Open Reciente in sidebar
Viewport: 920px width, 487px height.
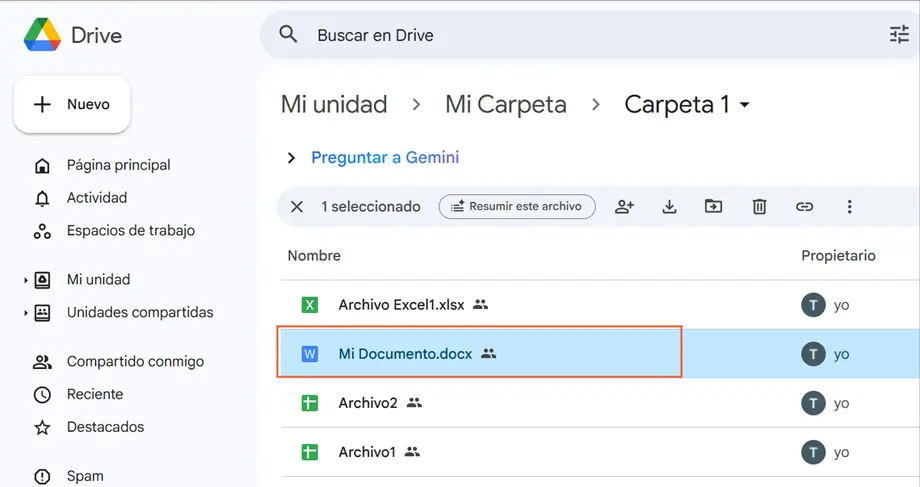tap(95, 394)
